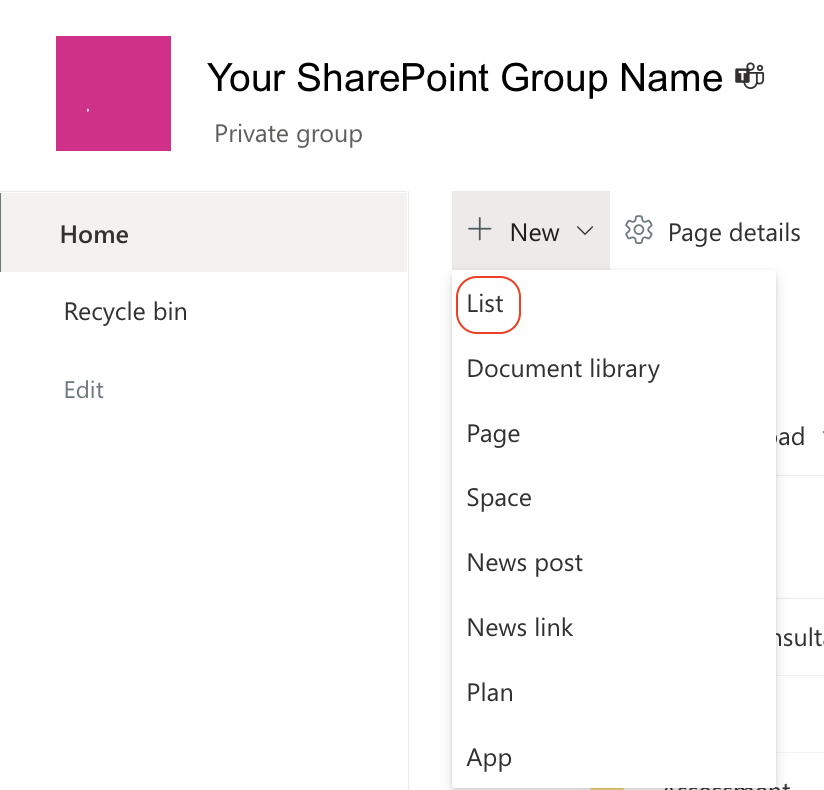Viewport: 824px width, 790px height.
Task: Select News link from the menu
Action: 519,627
